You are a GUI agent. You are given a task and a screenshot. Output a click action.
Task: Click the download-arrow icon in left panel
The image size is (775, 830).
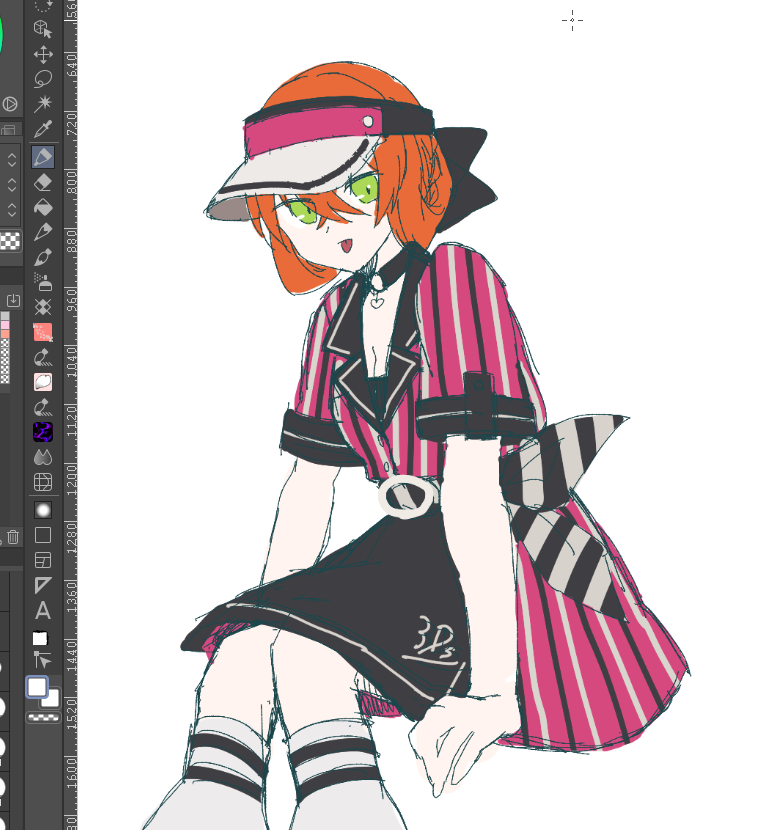[x=13, y=301]
